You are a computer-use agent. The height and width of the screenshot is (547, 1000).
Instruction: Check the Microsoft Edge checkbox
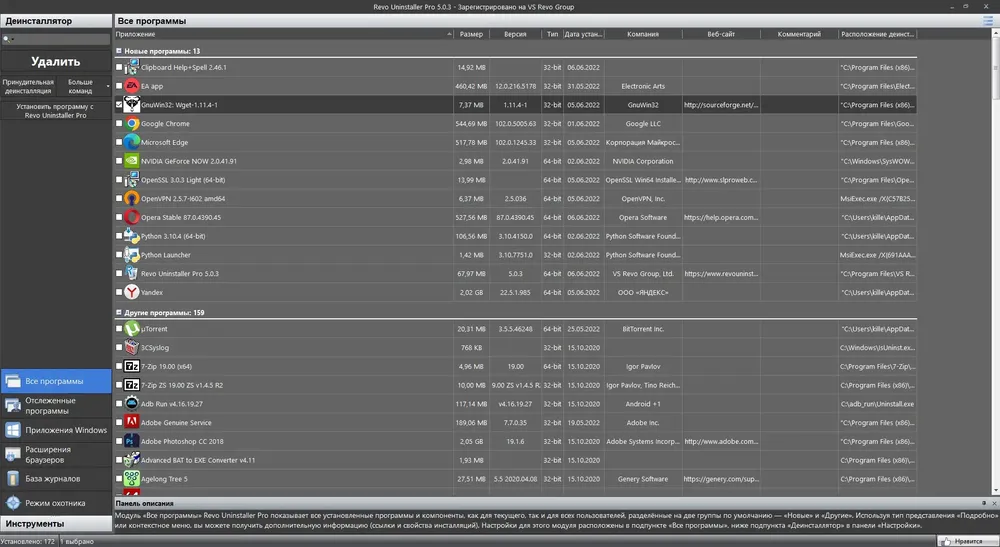pos(119,142)
